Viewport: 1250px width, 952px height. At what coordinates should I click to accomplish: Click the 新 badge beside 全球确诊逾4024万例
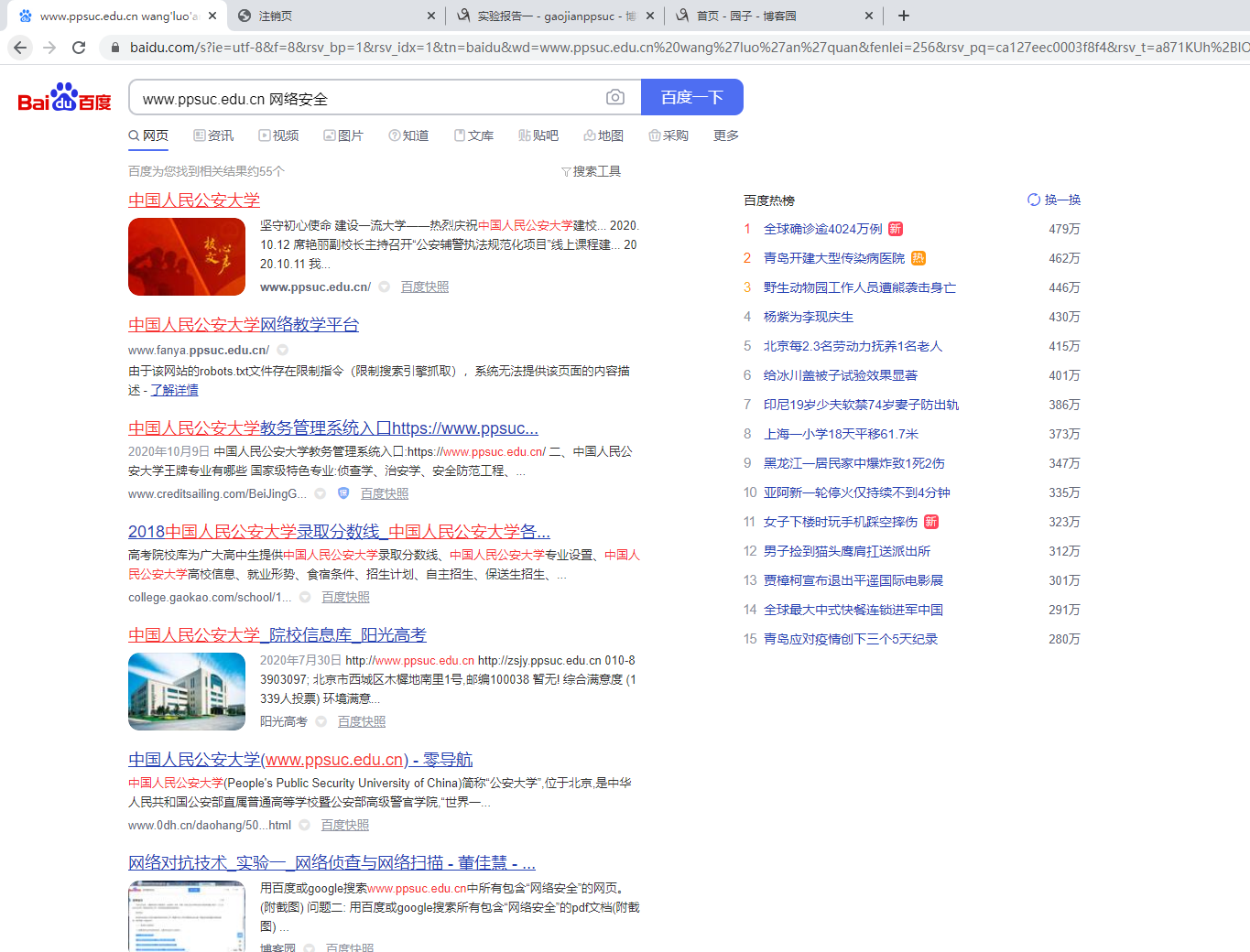[896, 229]
